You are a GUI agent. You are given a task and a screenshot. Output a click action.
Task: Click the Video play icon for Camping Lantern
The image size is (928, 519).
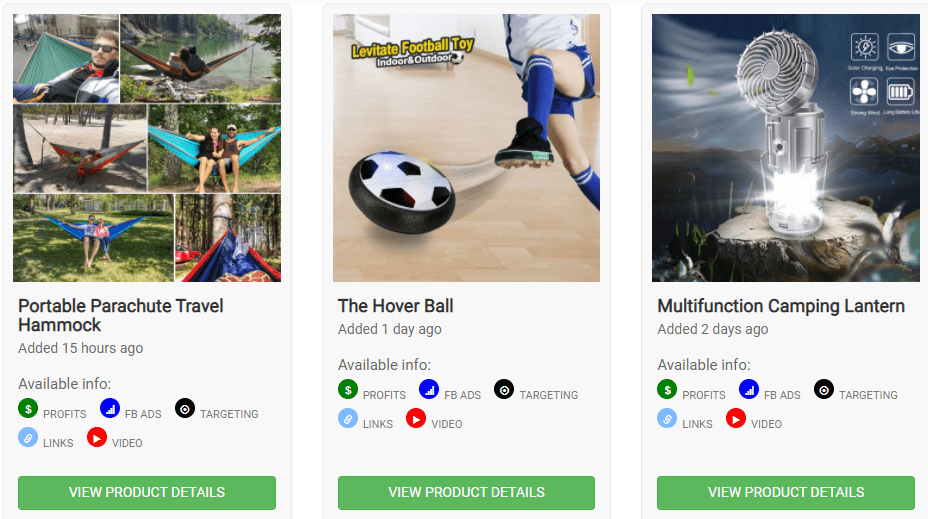[x=736, y=418]
